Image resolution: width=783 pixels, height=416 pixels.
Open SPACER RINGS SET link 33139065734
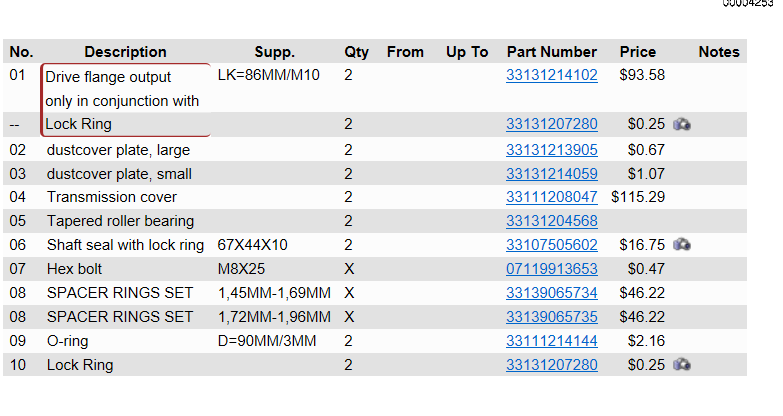(x=552, y=293)
